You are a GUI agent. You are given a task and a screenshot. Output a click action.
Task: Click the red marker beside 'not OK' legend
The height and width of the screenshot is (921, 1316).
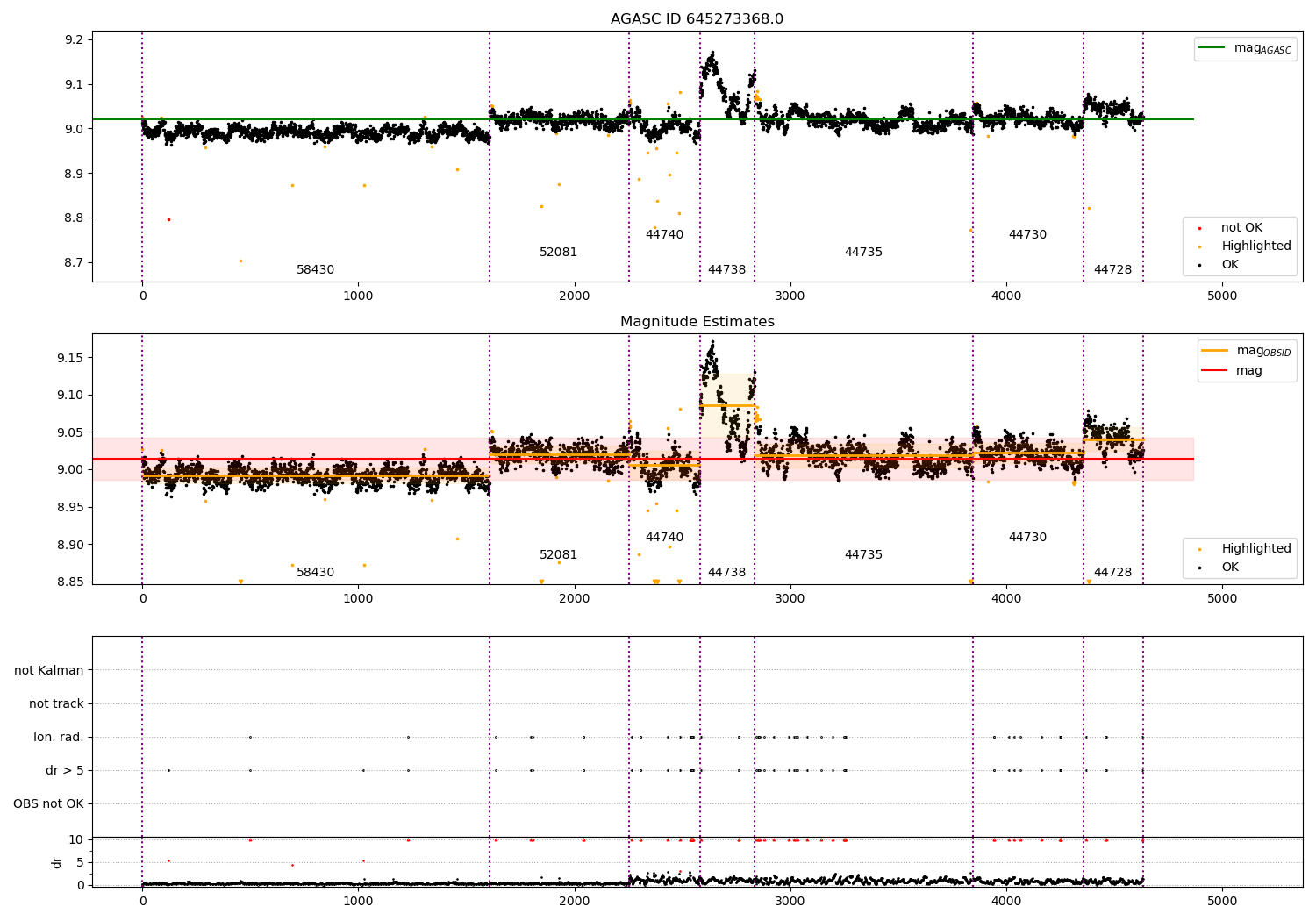[1199, 228]
